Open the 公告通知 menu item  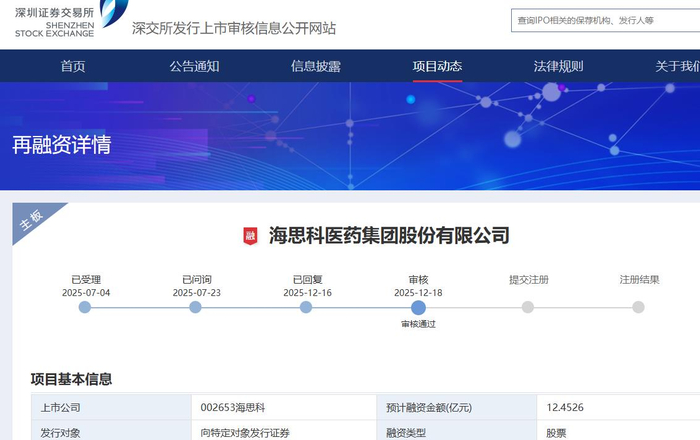click(194, 66)
